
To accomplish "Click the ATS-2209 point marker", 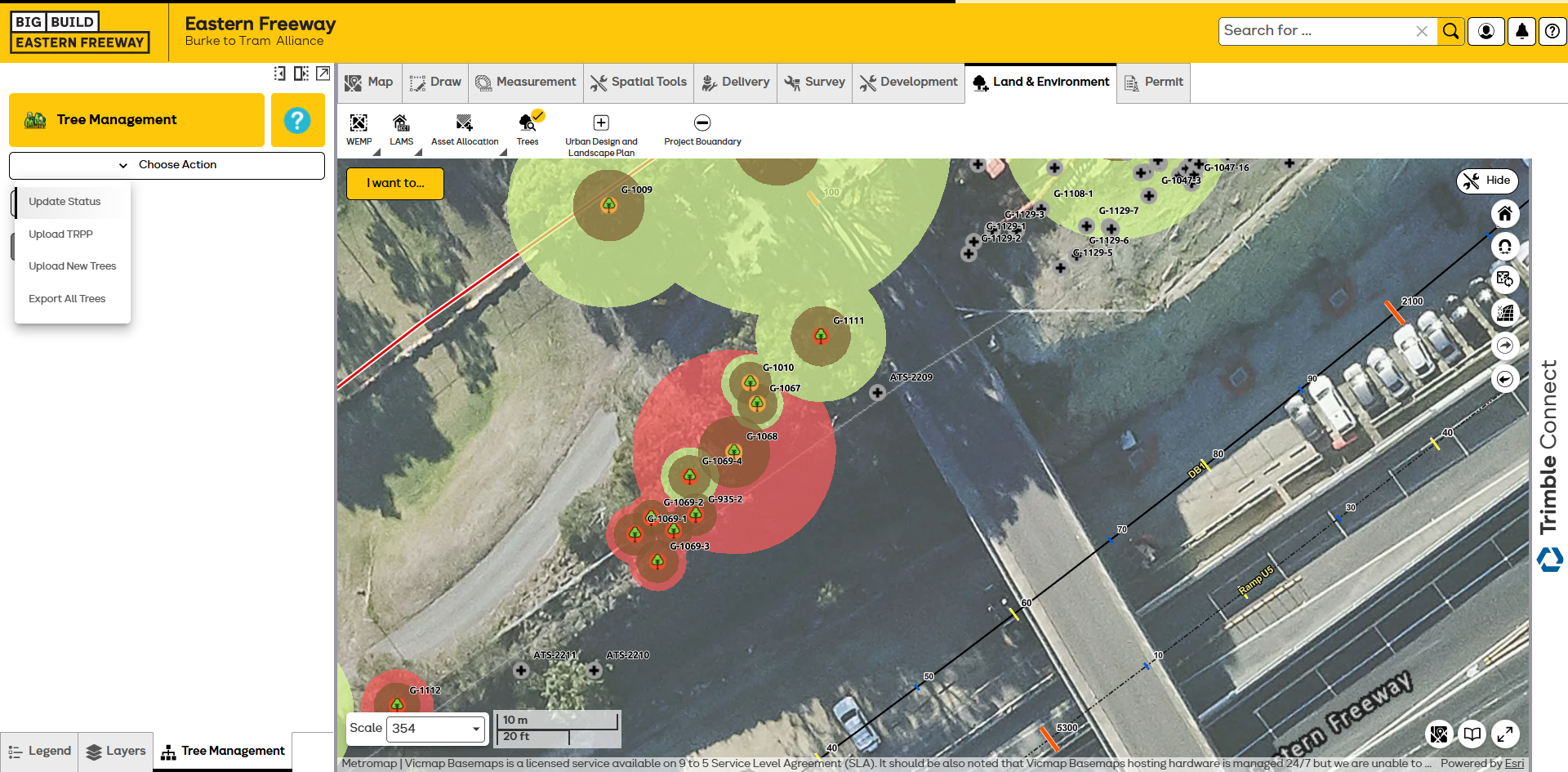I will pyautogui.click(x=877, y=393).
